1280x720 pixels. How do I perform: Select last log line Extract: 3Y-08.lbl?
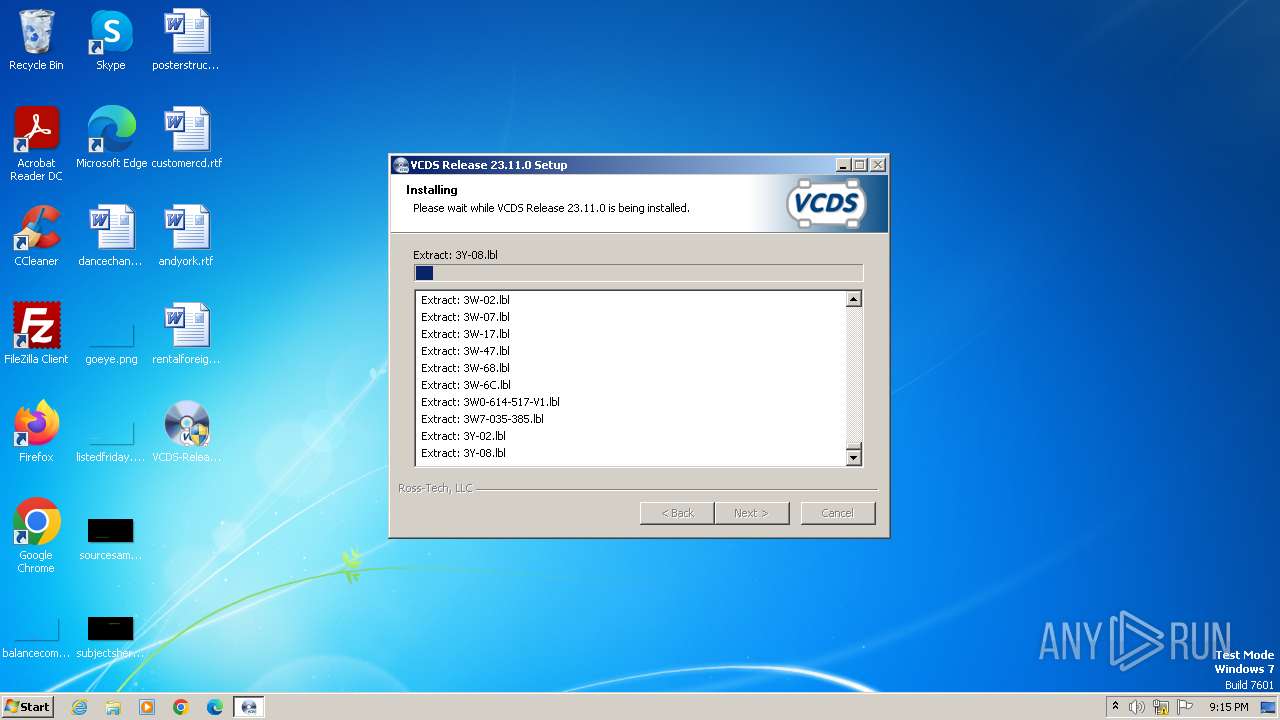pos(463,453)
